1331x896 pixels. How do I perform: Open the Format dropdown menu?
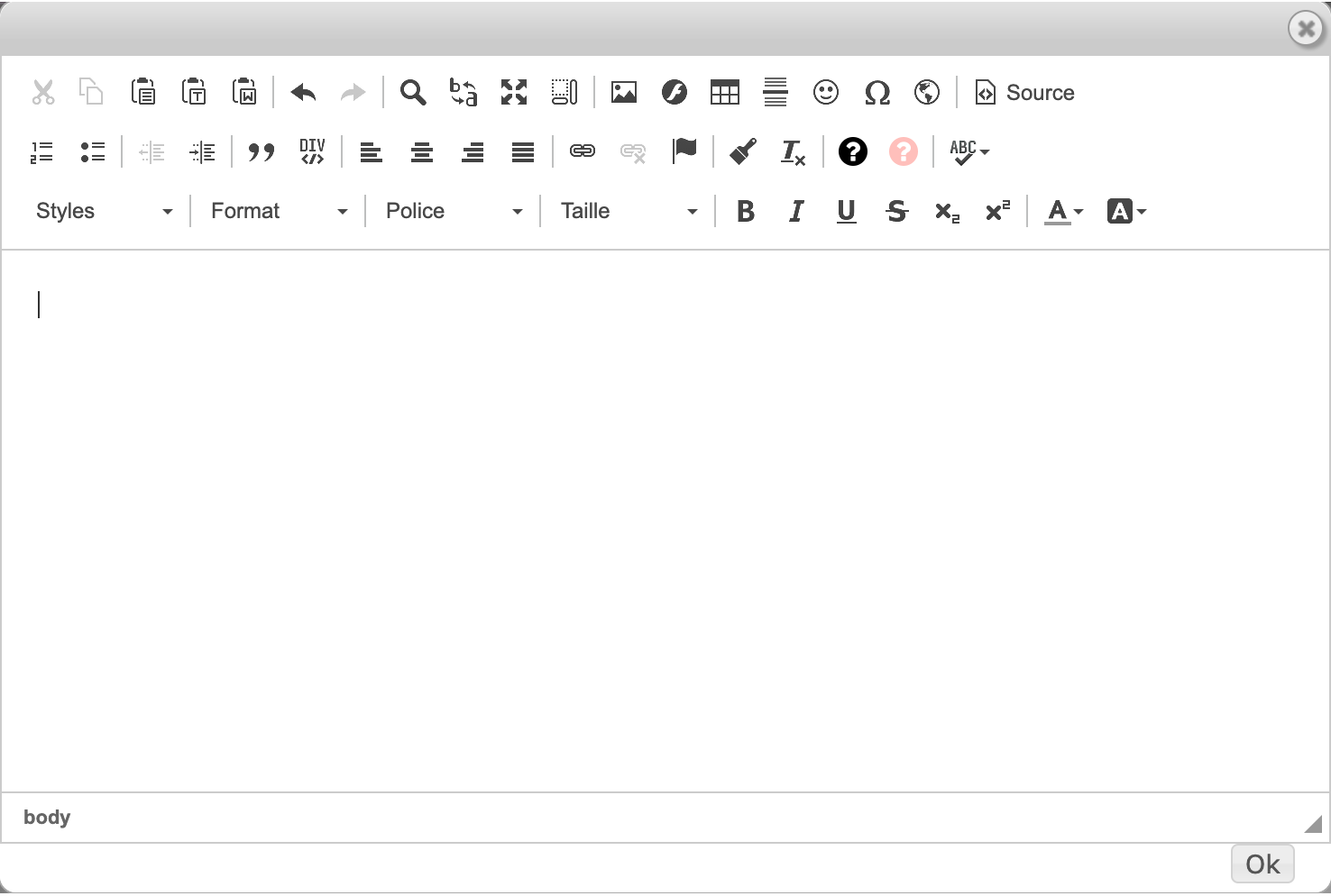pyautogui.click(x=279, y=211)
